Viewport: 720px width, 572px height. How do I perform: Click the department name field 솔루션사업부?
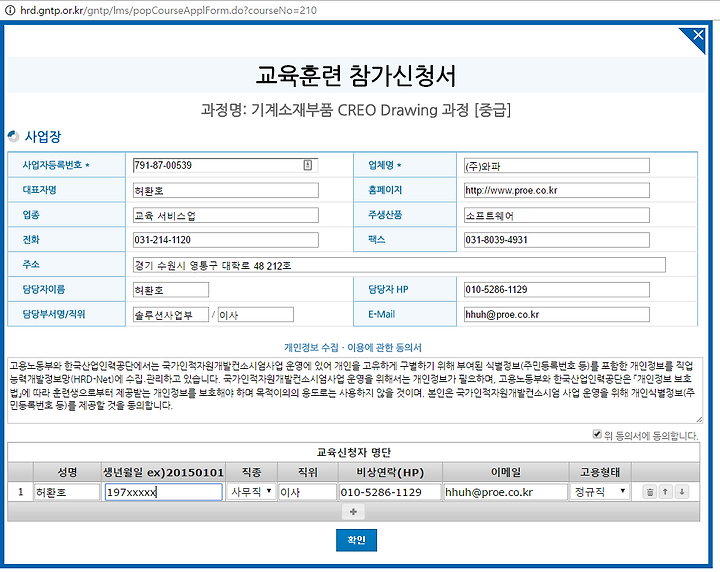tap(171, 315)
